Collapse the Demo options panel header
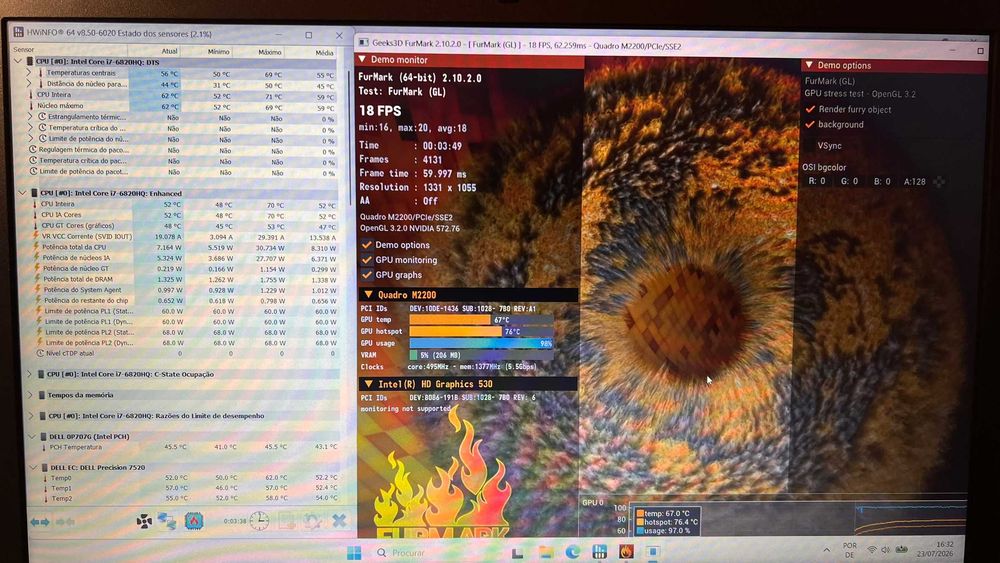 point(809,65)
